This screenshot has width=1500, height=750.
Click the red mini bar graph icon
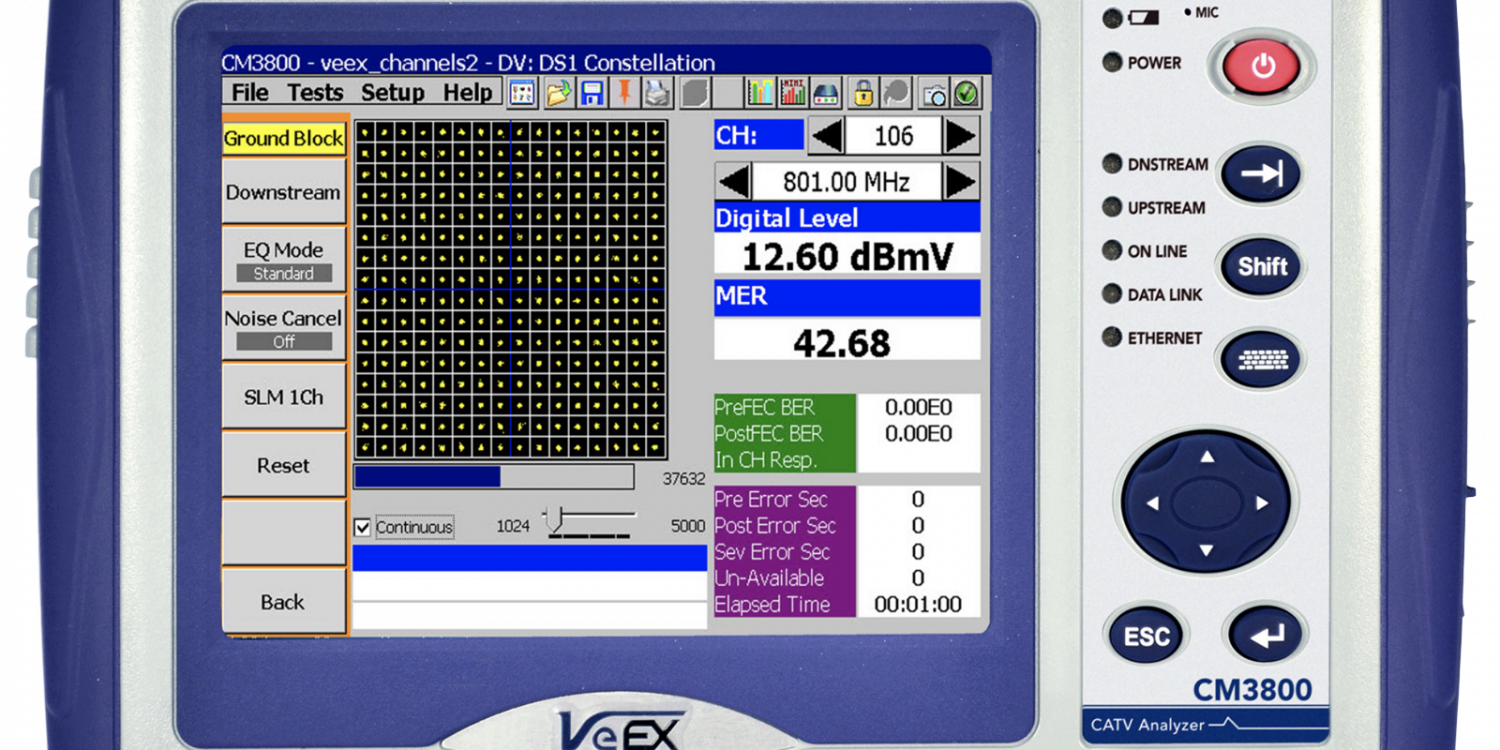794,93
